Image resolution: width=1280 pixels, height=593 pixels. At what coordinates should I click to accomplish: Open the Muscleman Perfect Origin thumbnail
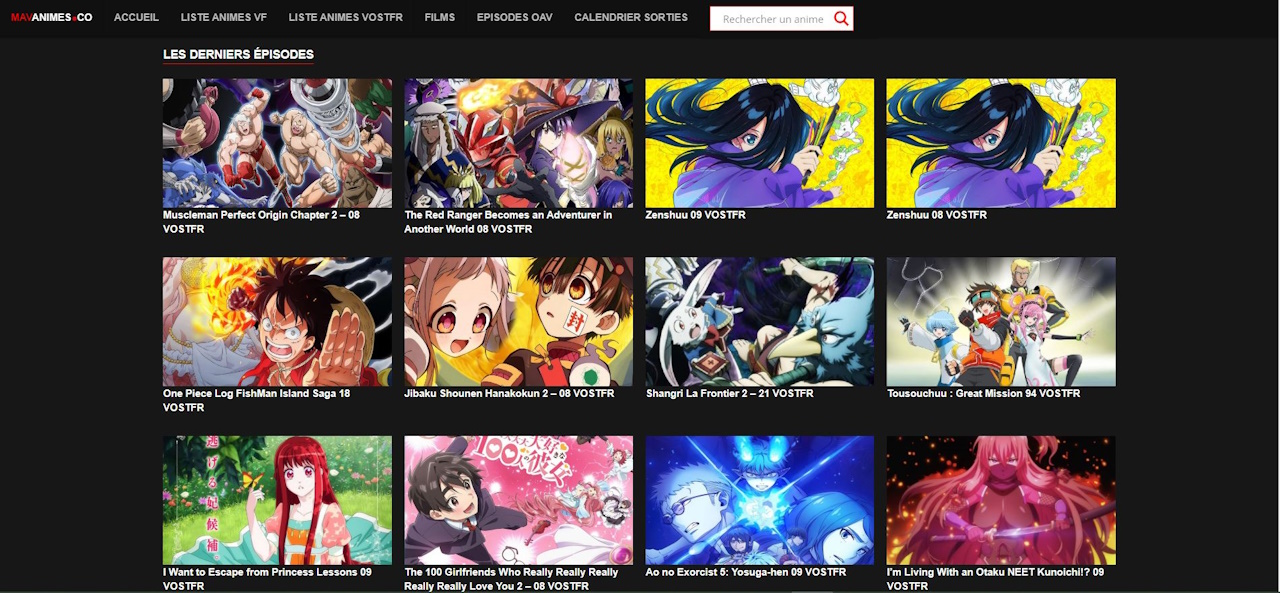point(277,143)
